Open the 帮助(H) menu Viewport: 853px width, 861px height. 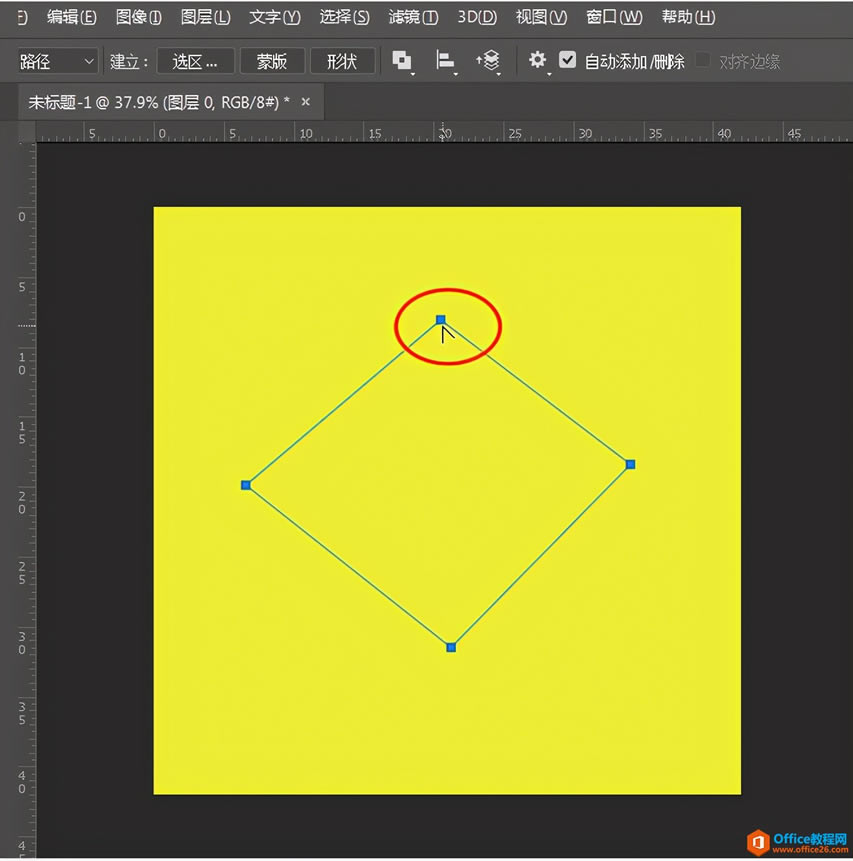click(x=688, y=18)
